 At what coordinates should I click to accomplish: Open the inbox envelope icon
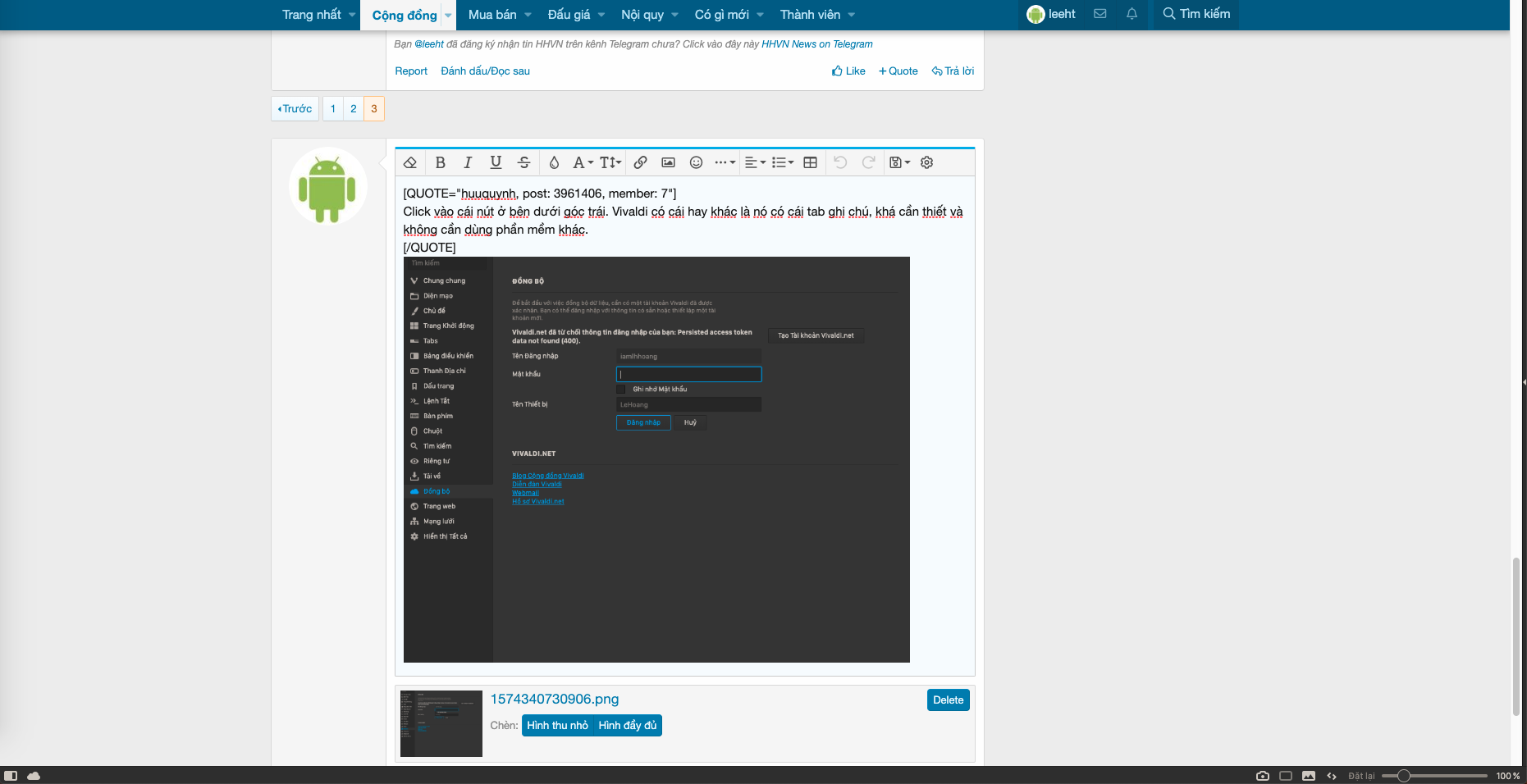[1100, 14]
